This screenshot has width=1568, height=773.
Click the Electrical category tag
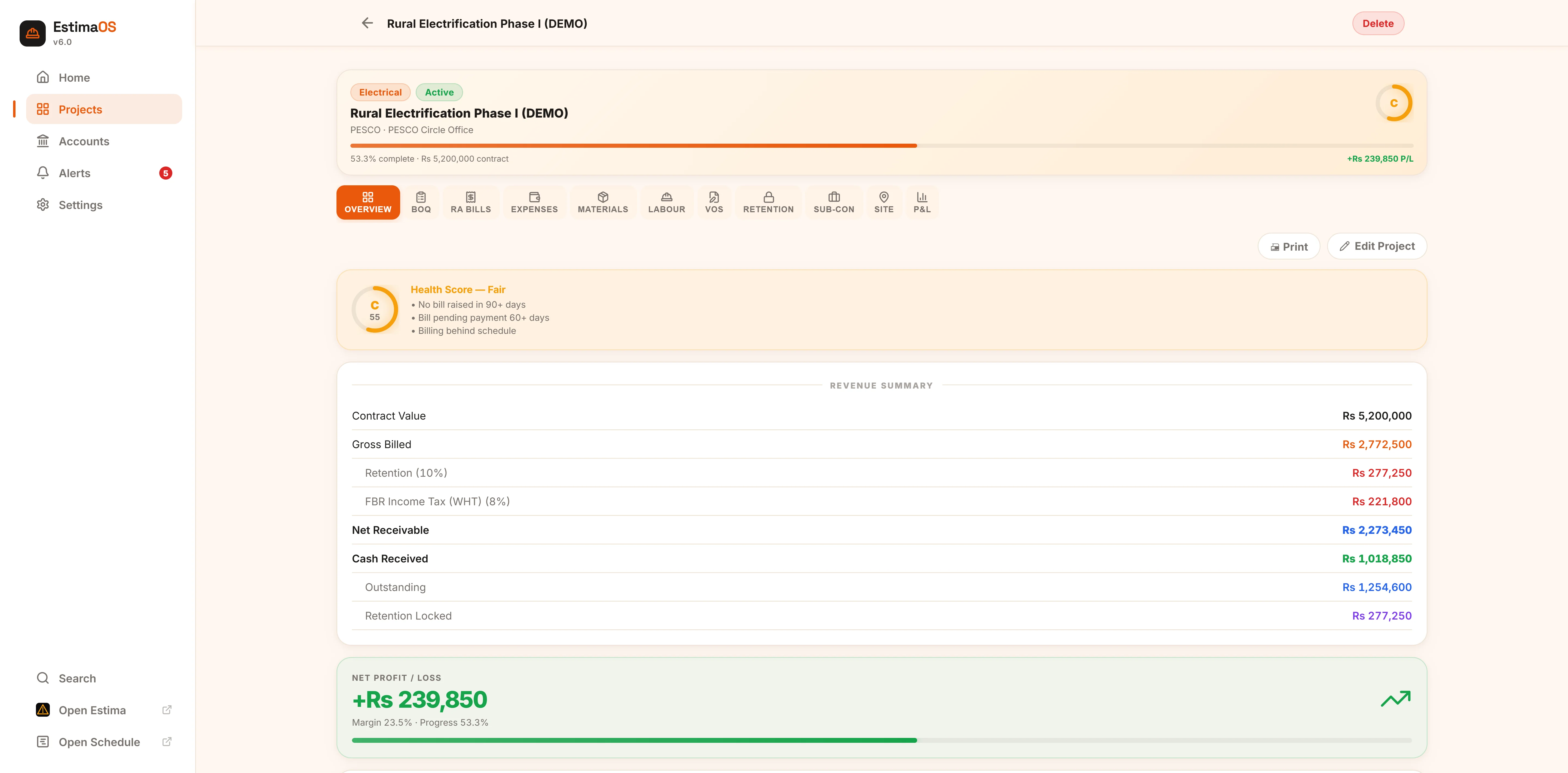coord(381,93)
